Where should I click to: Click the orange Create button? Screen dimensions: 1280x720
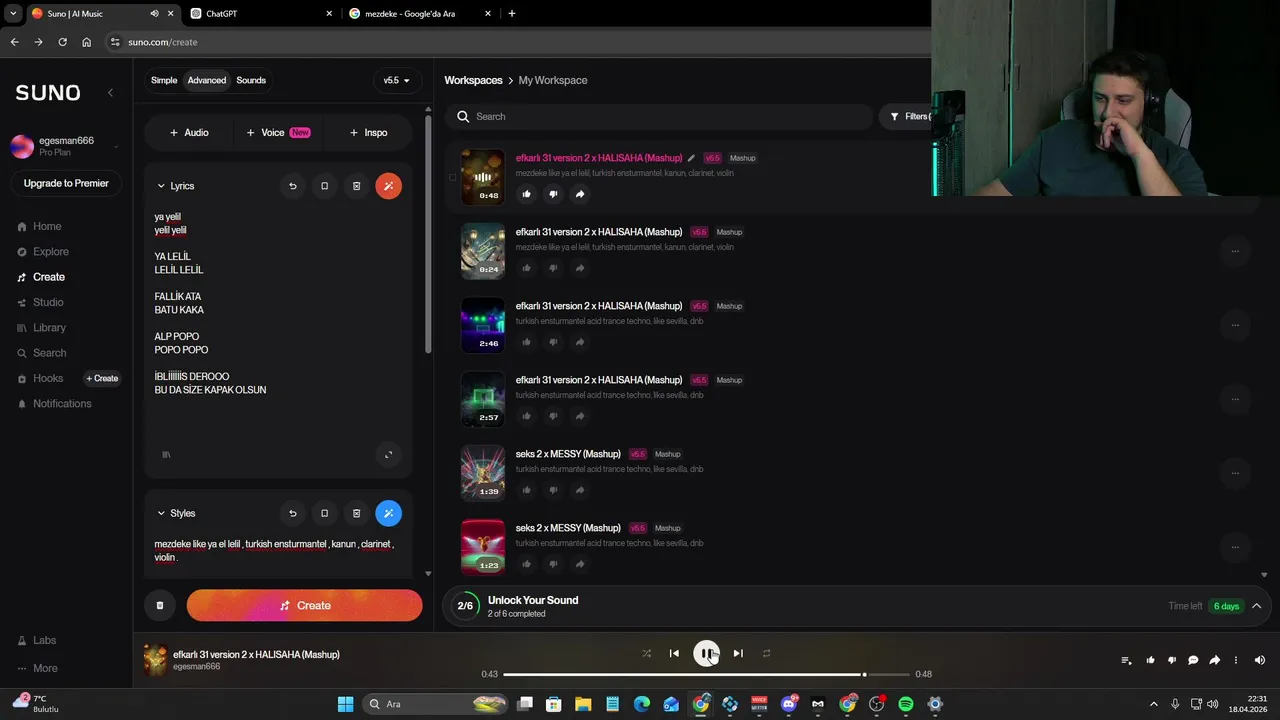pyautogui.click(x=304, y=605)
